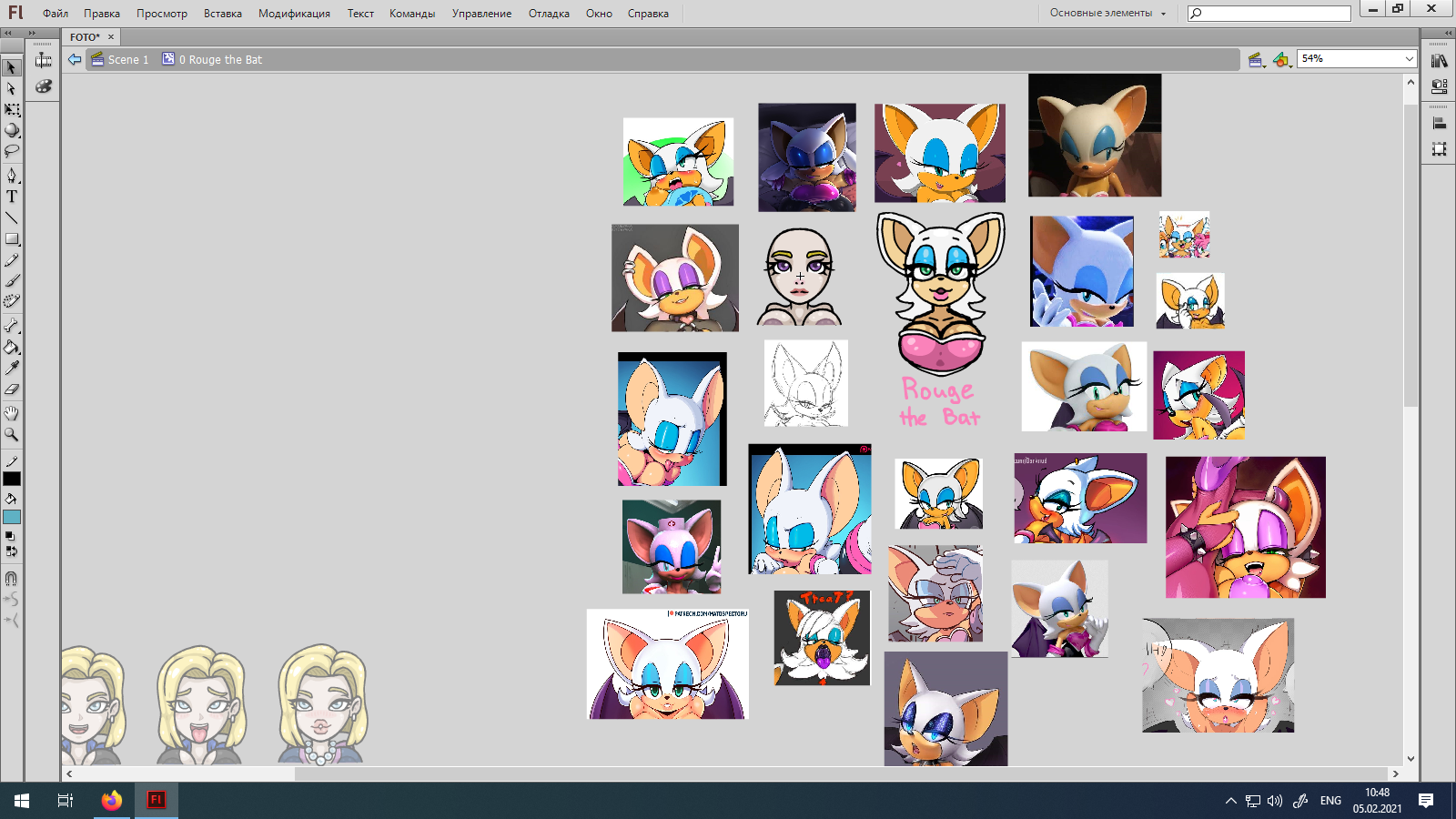Close the FOTO* document tab
This screenshot has width=1456, height=819.
(111, 37)
